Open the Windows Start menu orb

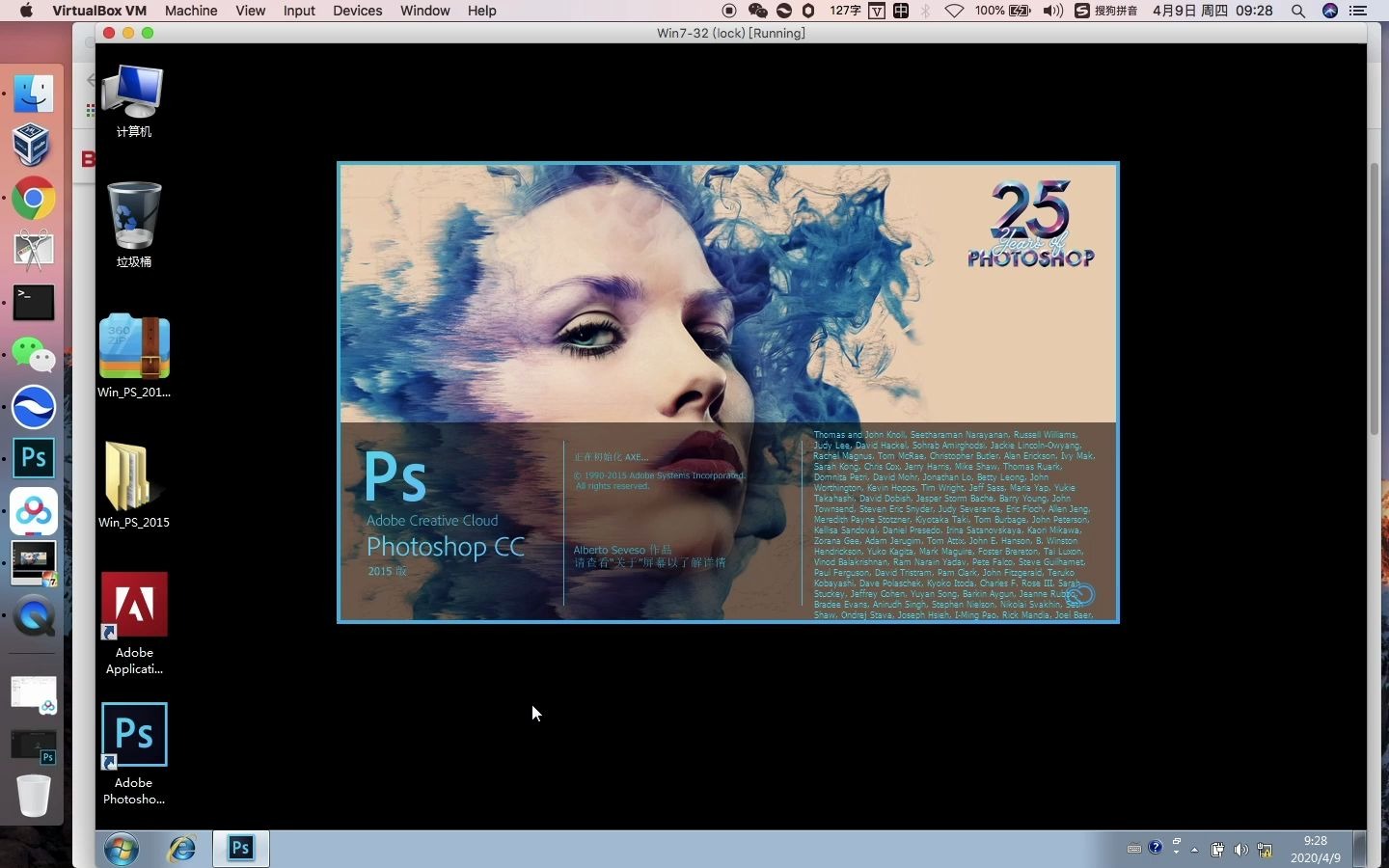click(122, 849)
